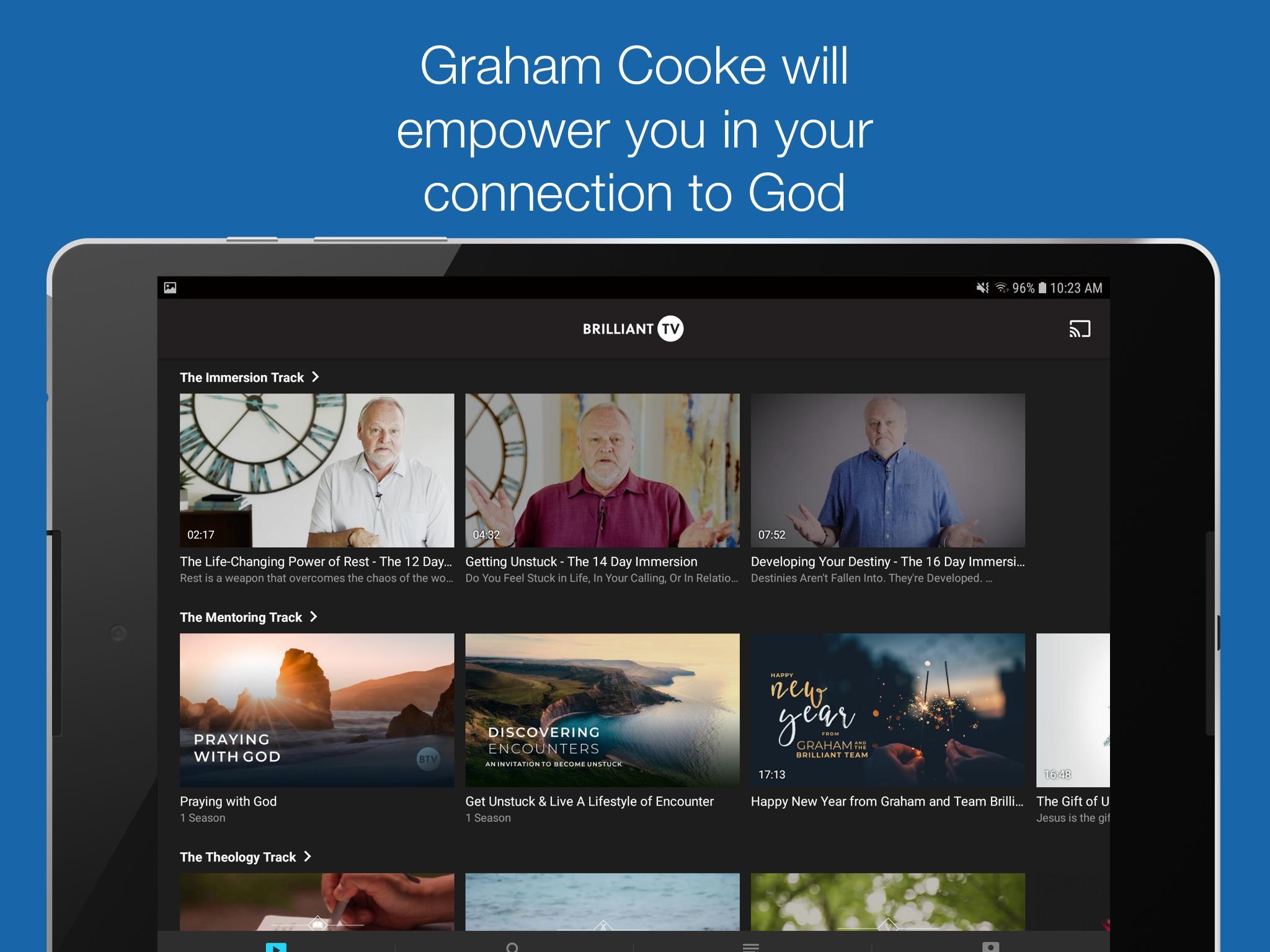Select title 'The Life-Changing Power of Rest - The 12 Day...'
Viewport: 1270px width, 952px height.
coord(316,562)
